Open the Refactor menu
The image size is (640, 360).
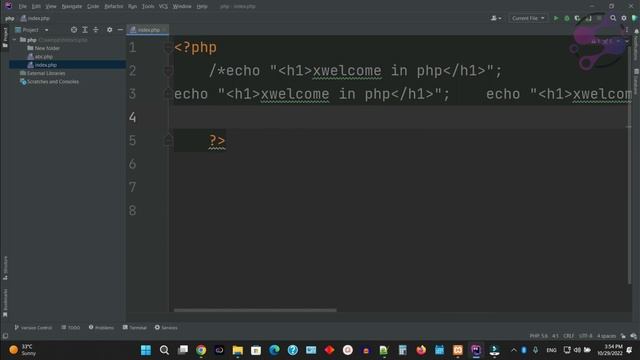114,7
